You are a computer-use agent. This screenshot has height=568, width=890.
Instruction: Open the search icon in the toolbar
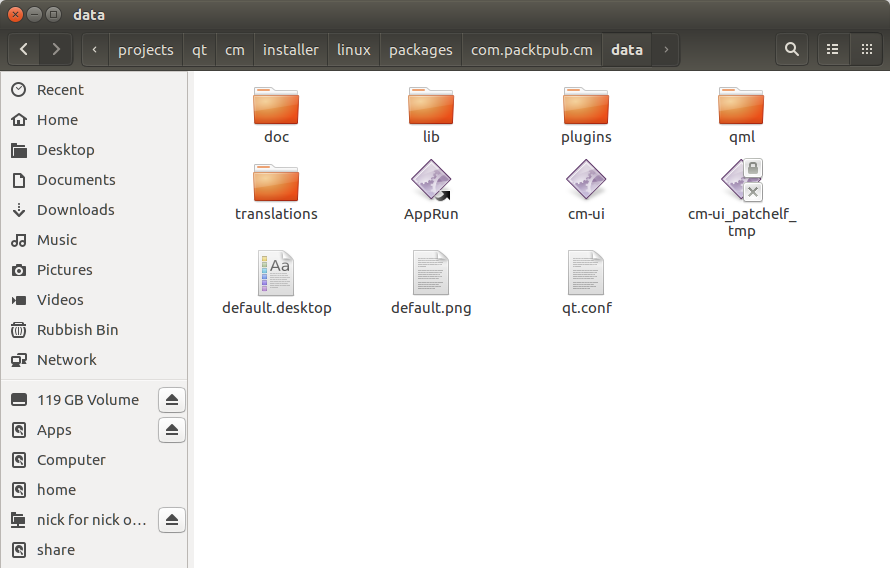(792, 49)
